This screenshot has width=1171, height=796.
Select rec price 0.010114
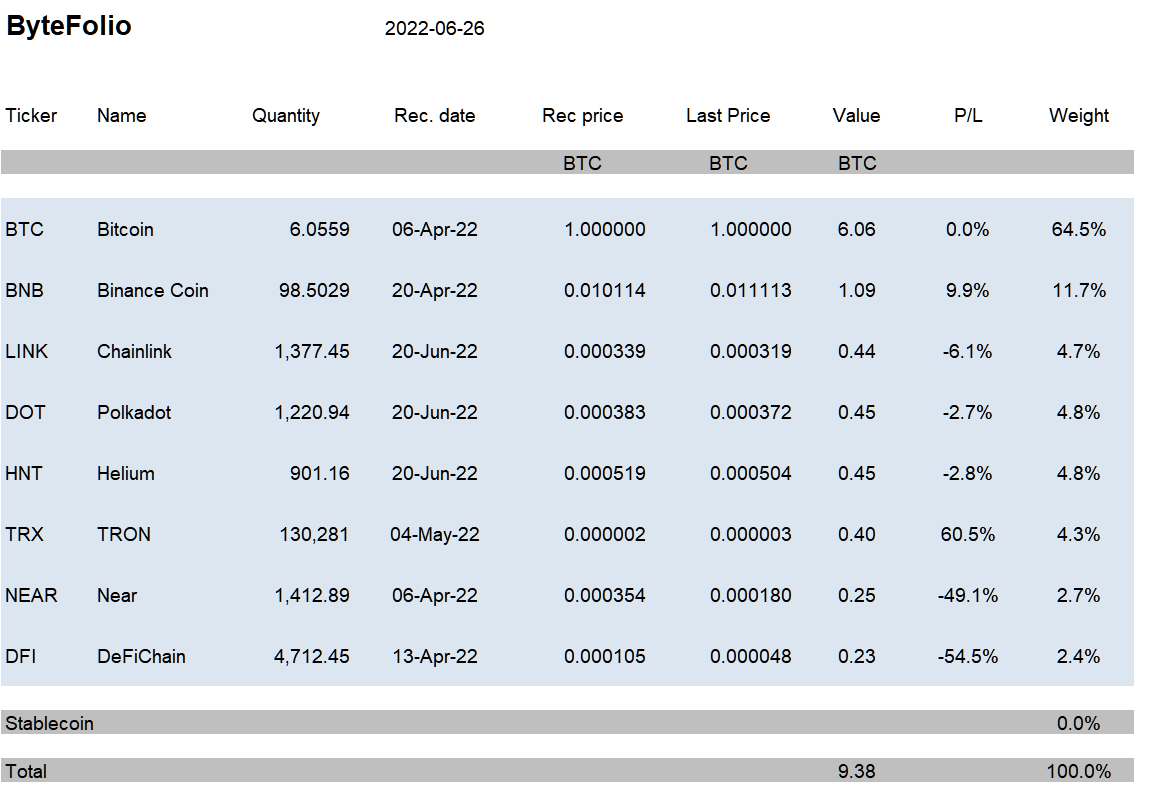click(605, 290)
